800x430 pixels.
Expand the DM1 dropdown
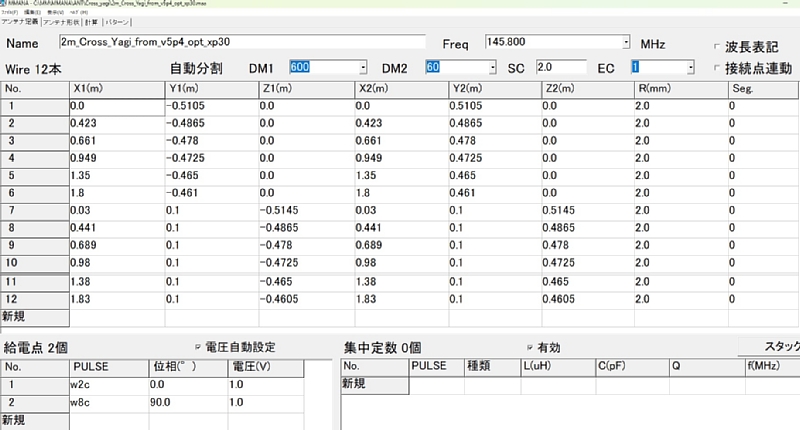pyautogui.click(x=362, y=67)
